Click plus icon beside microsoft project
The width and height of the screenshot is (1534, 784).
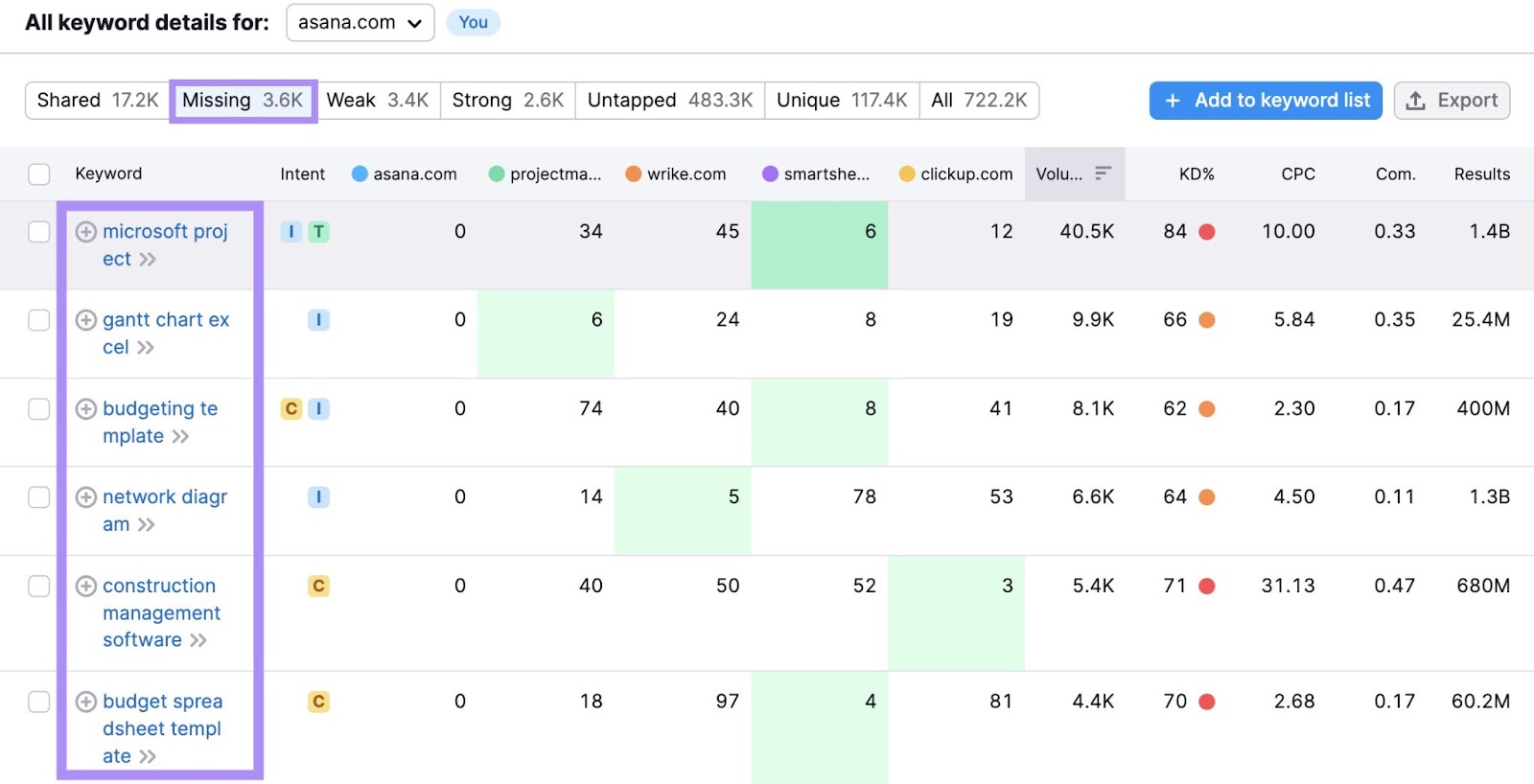86,232
